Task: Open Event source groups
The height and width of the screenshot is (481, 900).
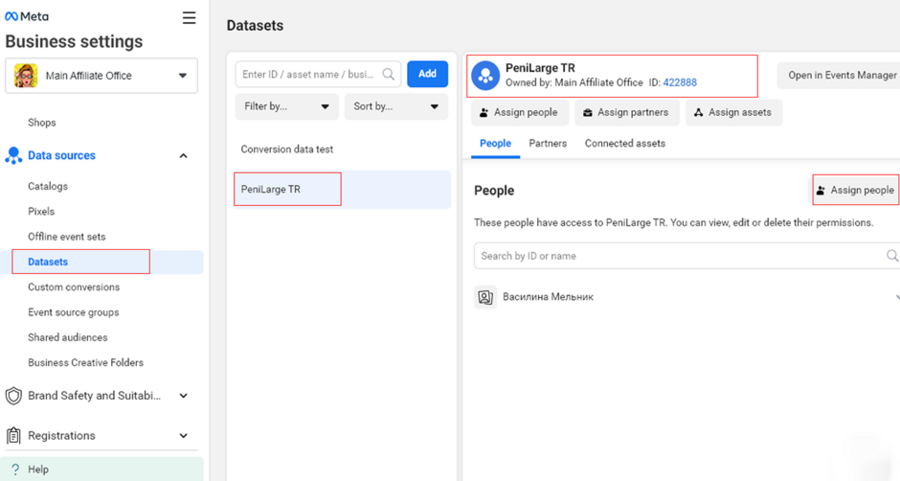Action: (x=73, y=312)
